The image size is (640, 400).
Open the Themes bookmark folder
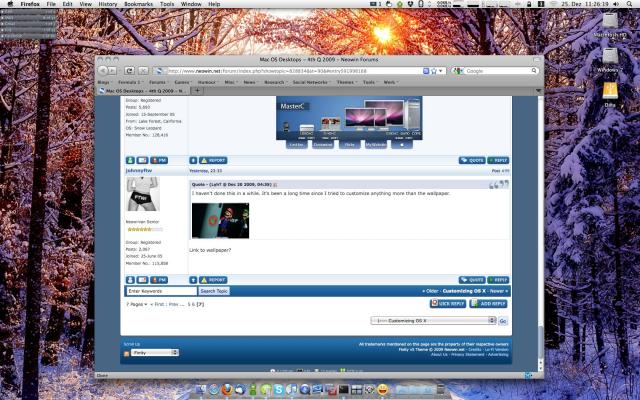(x=347, y=82)
